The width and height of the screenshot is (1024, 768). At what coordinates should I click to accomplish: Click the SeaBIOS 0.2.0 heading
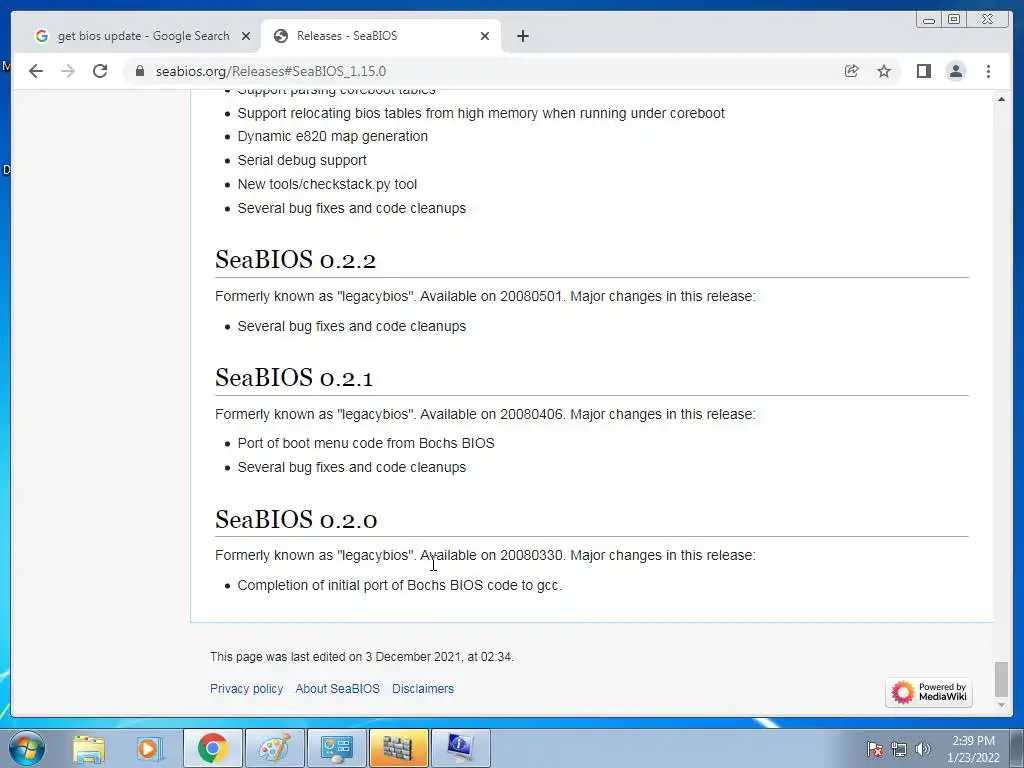click(296, 519)
